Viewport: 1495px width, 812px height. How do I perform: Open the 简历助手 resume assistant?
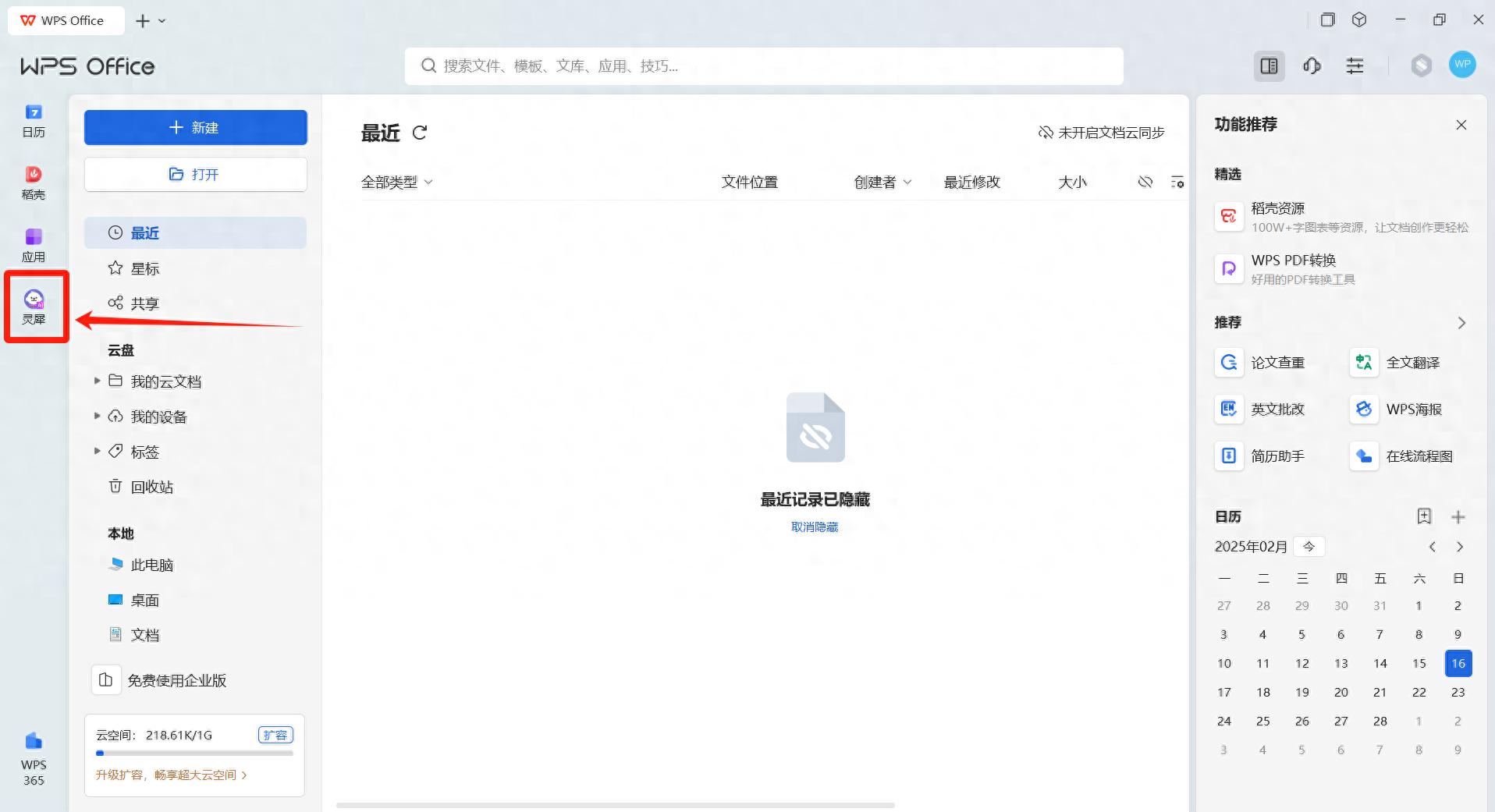click(1260, 456)
